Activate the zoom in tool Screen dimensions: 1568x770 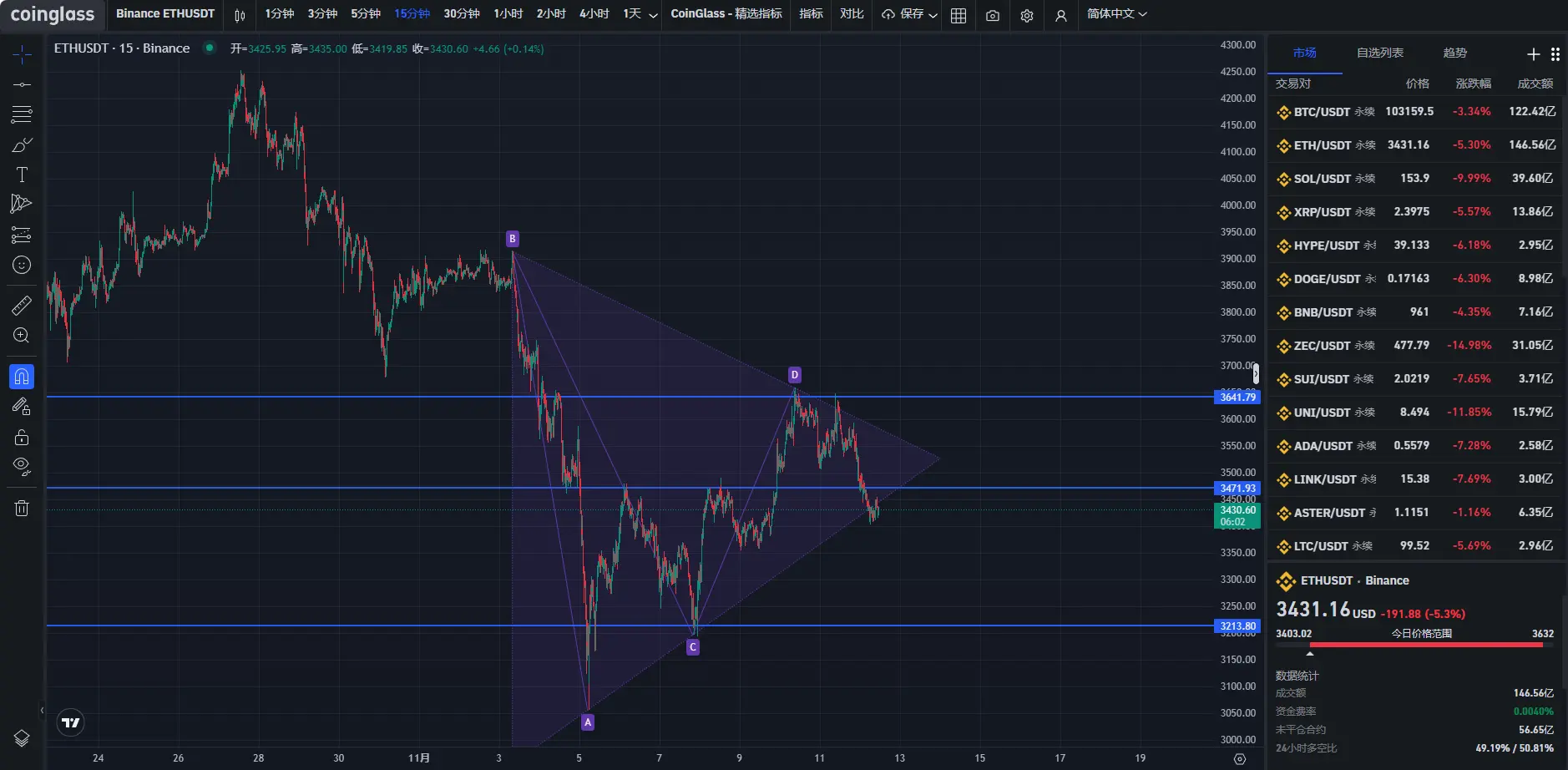click(x=22, y=335)
